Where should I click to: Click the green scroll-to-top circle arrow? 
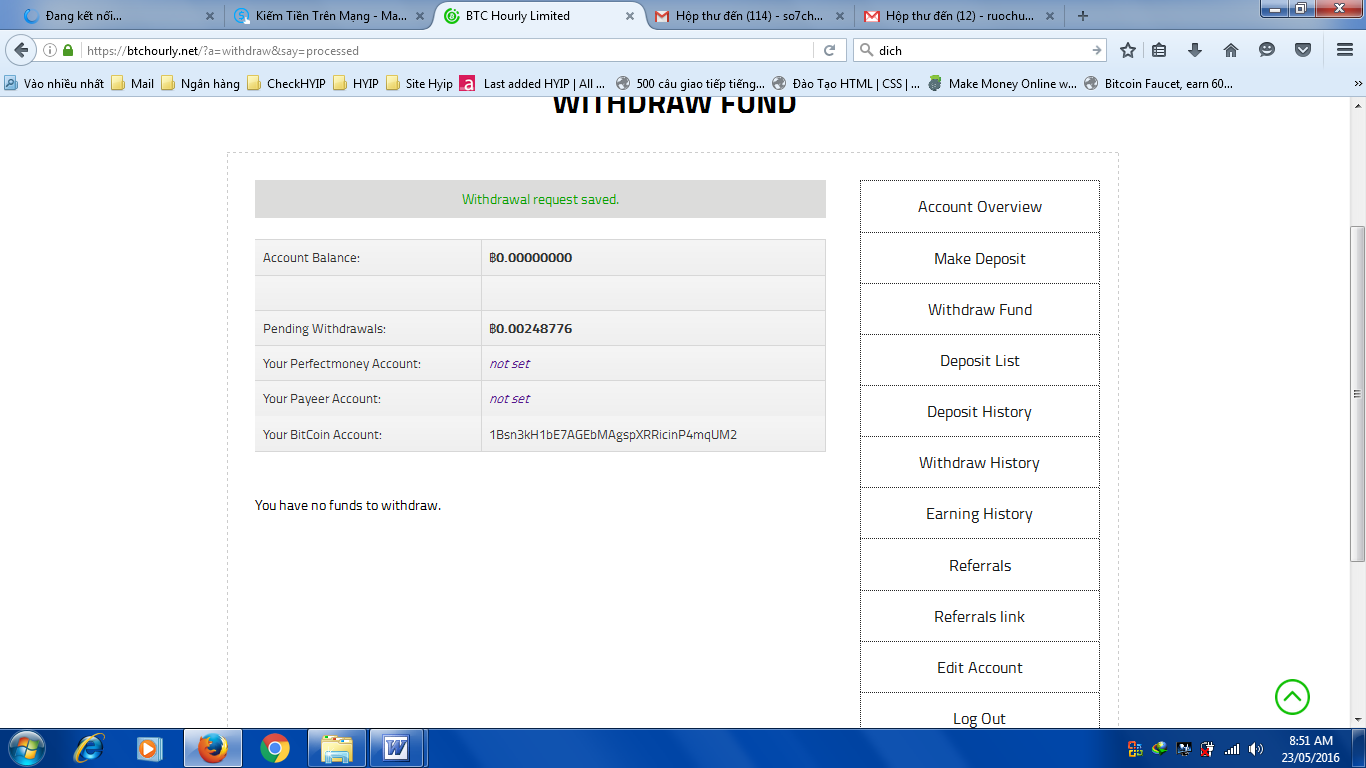[x=1292, y=697]
